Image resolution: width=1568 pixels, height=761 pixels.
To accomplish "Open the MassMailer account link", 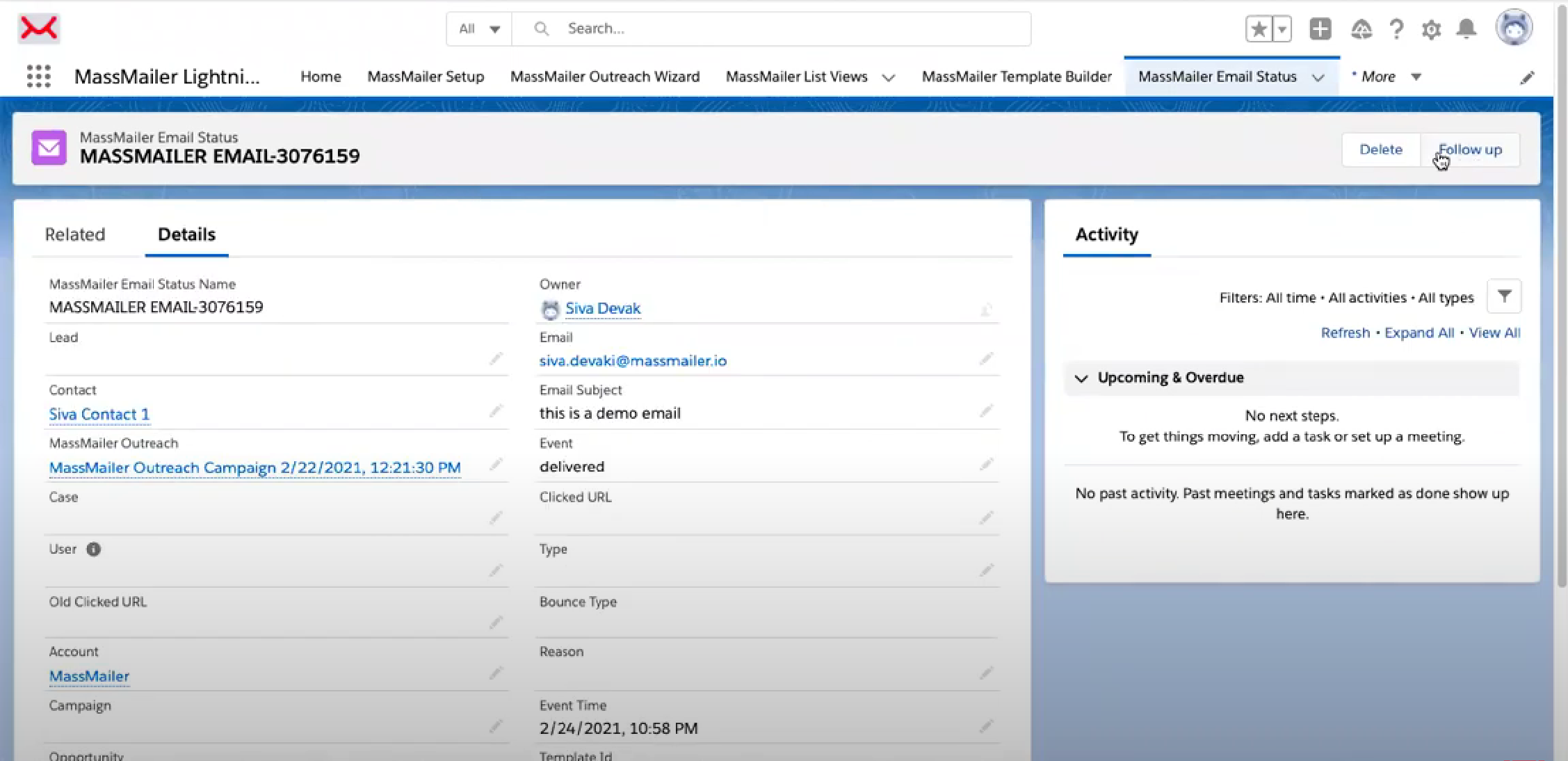I will (x=89, y=676).
